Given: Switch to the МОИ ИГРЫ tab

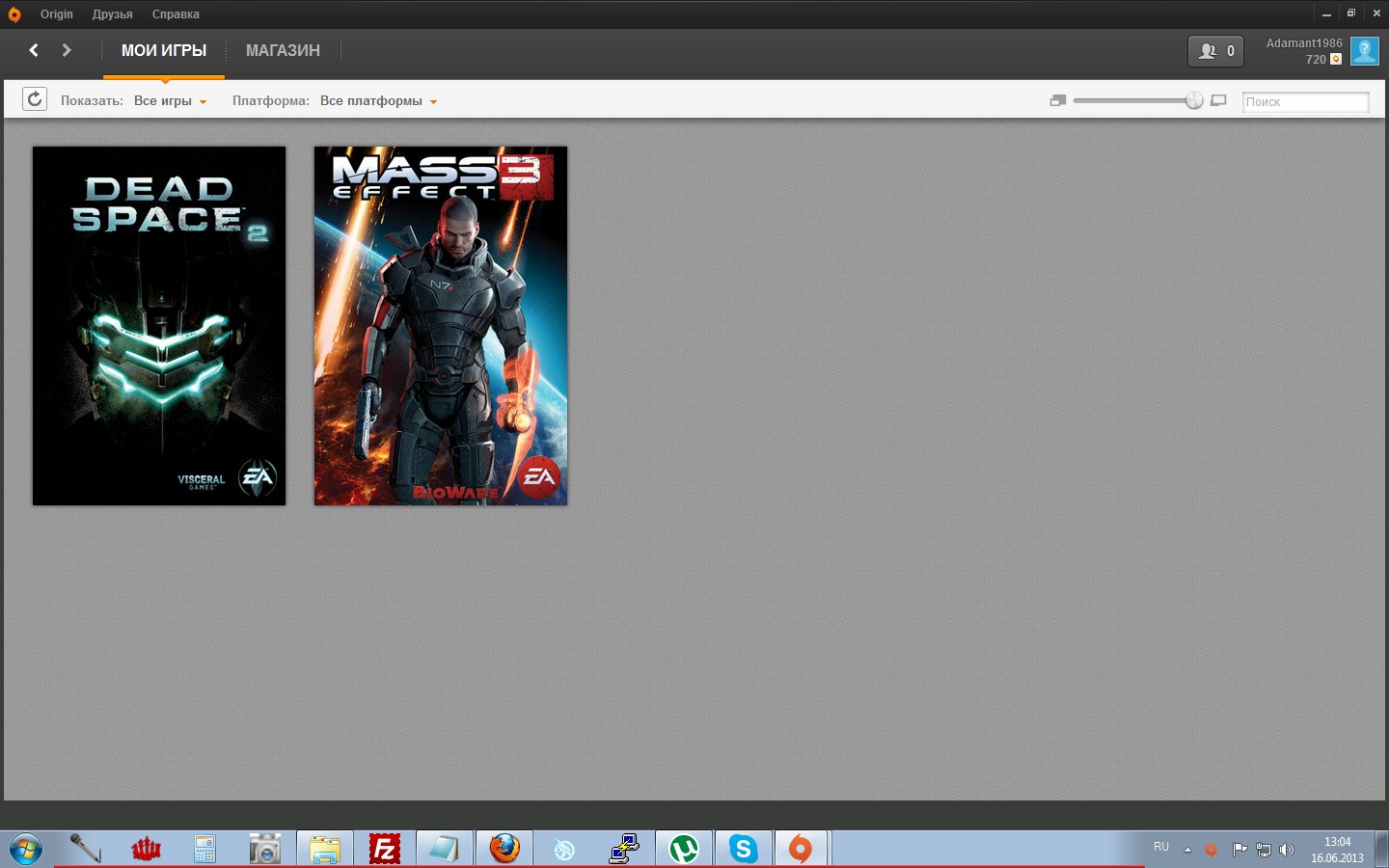Looking at the screenshot, I should click(x=164, y=50).
